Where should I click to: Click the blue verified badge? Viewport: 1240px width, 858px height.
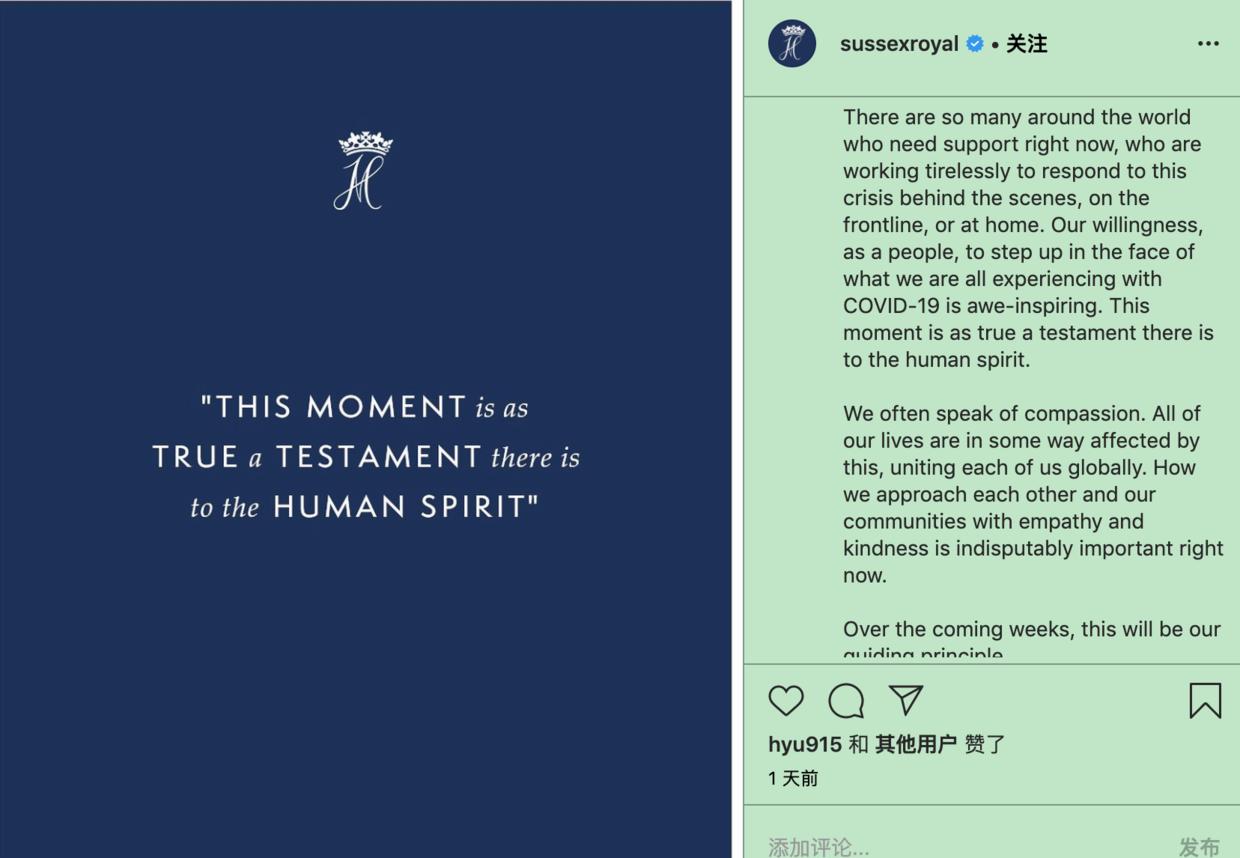(x=975, y=44)
